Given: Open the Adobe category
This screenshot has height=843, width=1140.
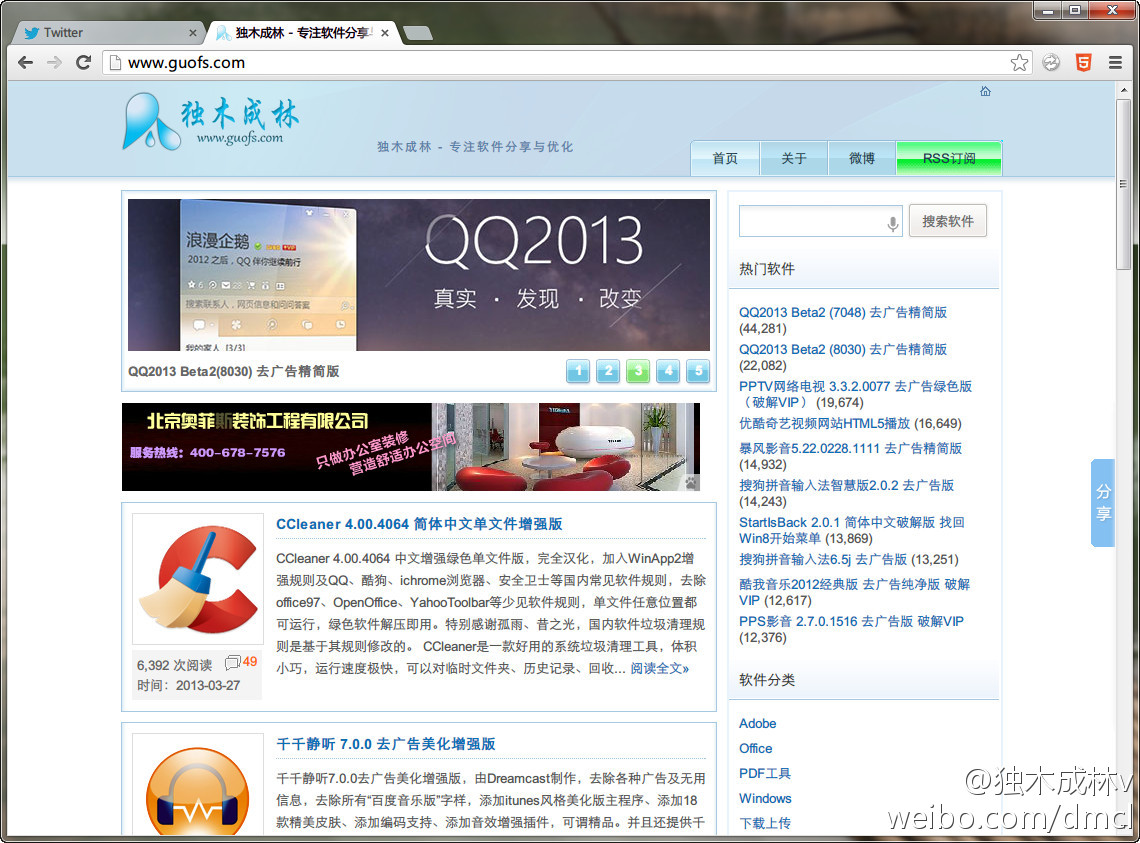Looking at the screenshot, I should point(758,723).
